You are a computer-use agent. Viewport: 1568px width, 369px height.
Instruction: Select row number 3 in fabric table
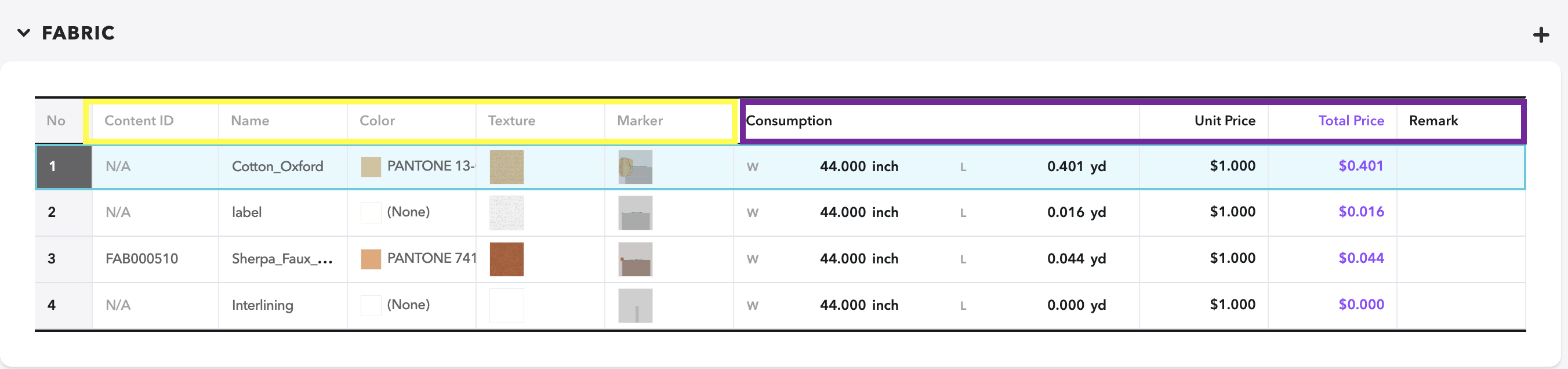52,259
